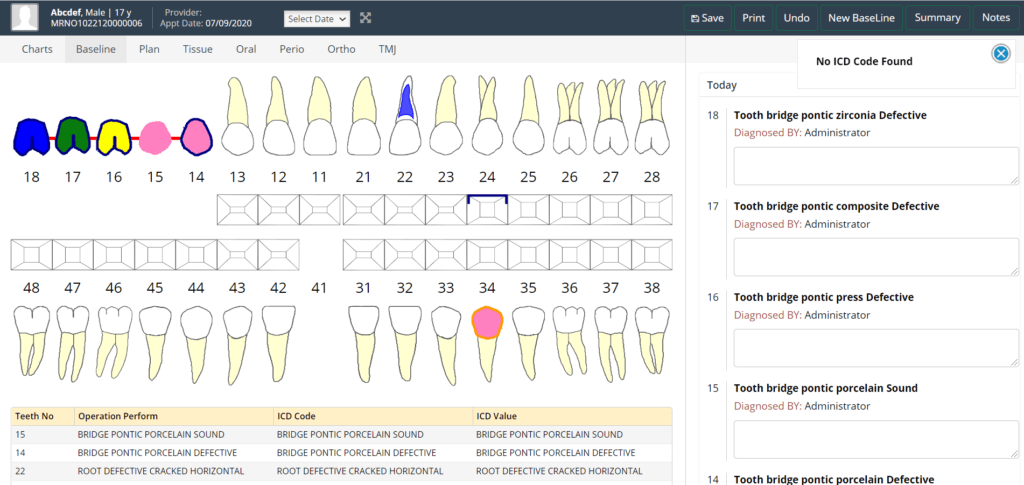Screen dimensions: 1024x485
Task: Select the pink tooth 34 with orange outline
Action: [x=487, y=323]
